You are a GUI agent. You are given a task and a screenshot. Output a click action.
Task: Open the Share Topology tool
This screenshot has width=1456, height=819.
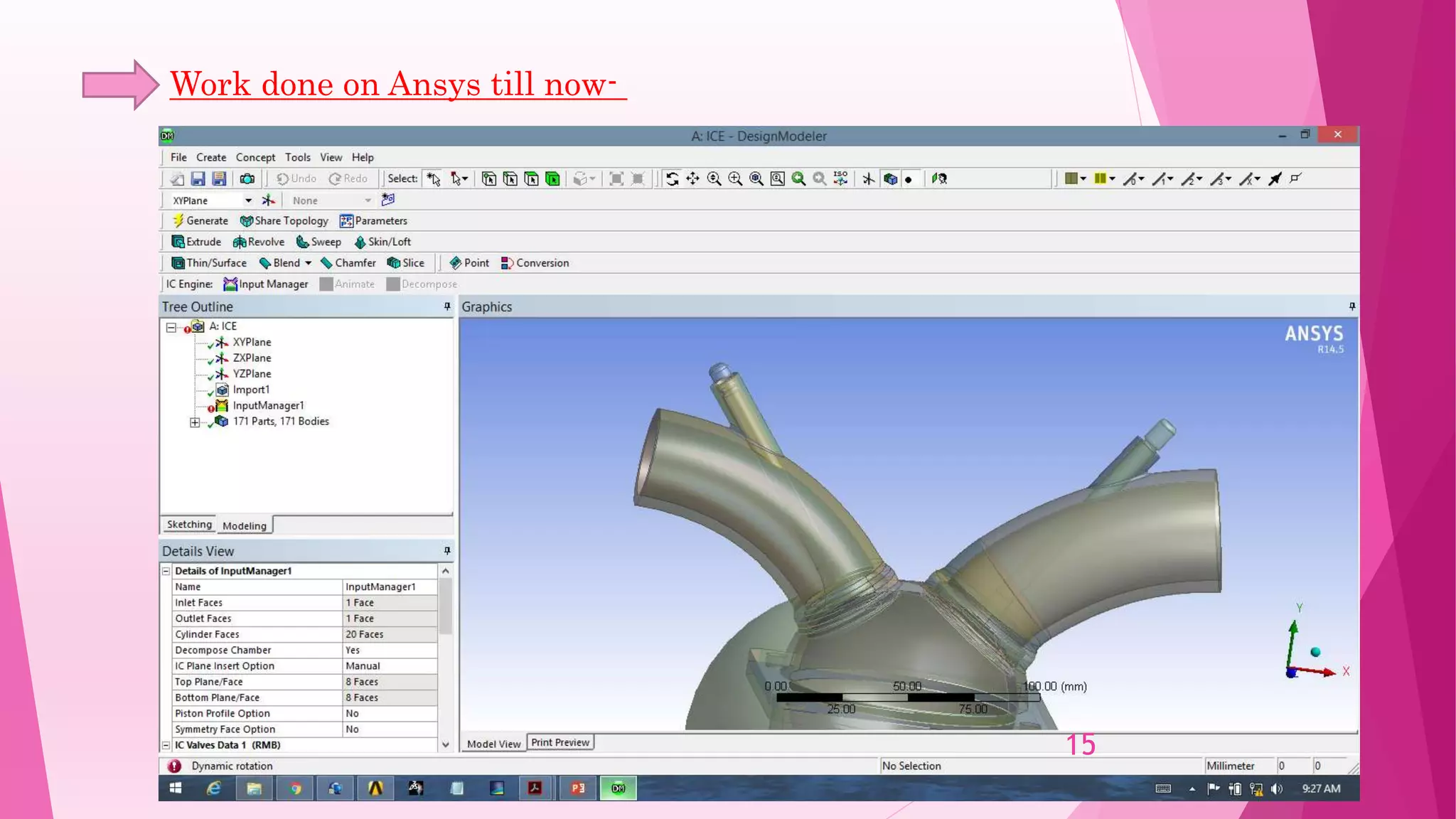pos(284,221)
